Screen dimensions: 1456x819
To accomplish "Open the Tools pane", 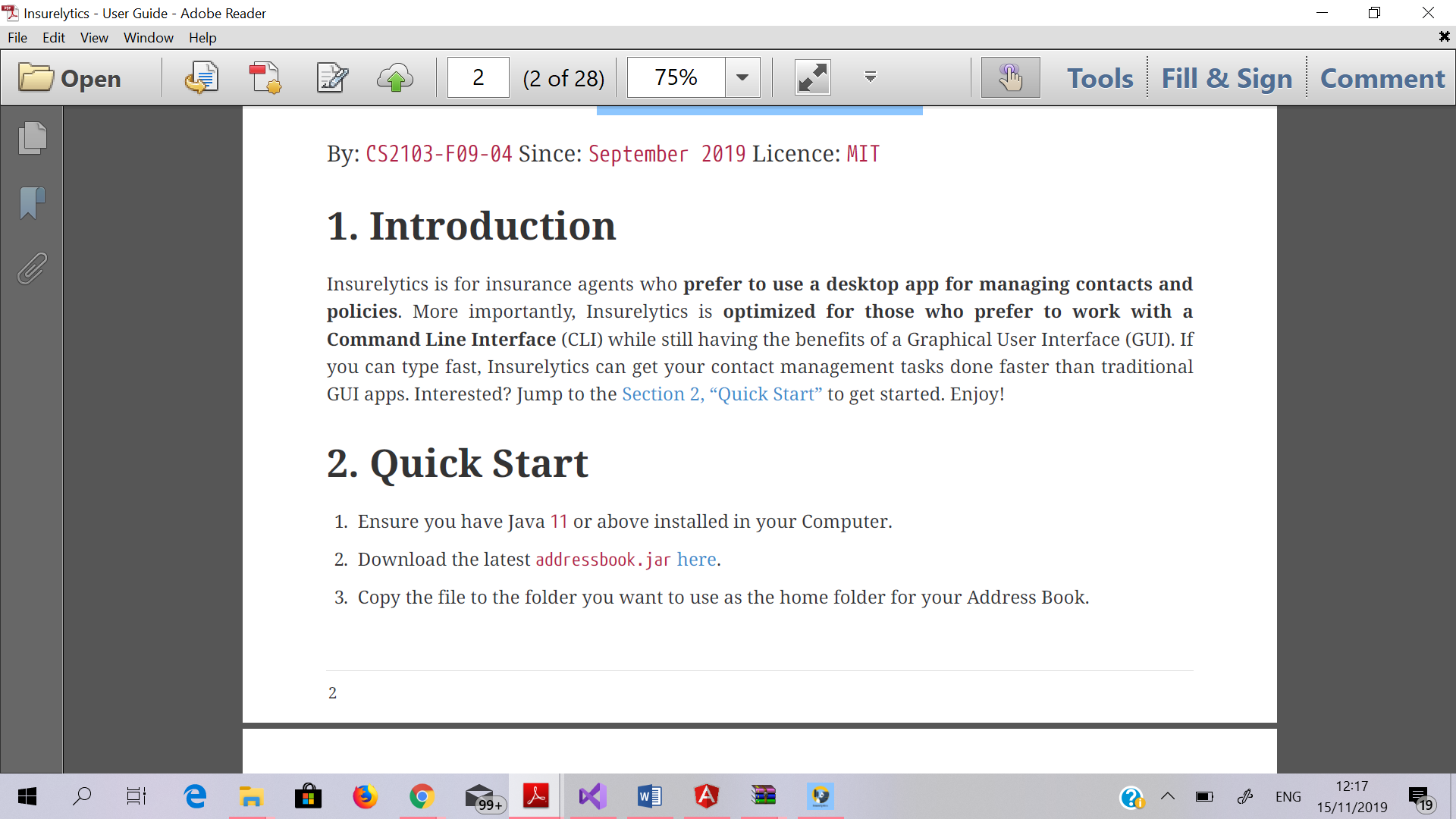I will point(1099,77).
